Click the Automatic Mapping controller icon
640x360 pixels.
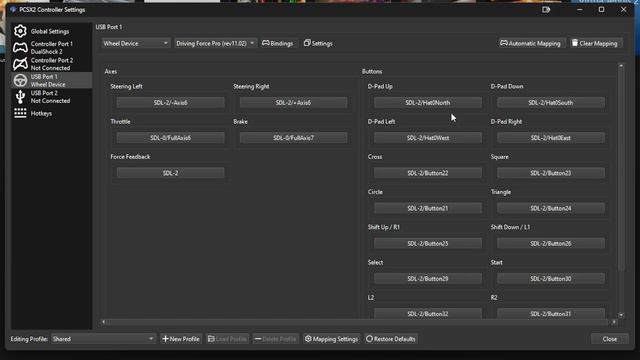(x=504, y=43)
